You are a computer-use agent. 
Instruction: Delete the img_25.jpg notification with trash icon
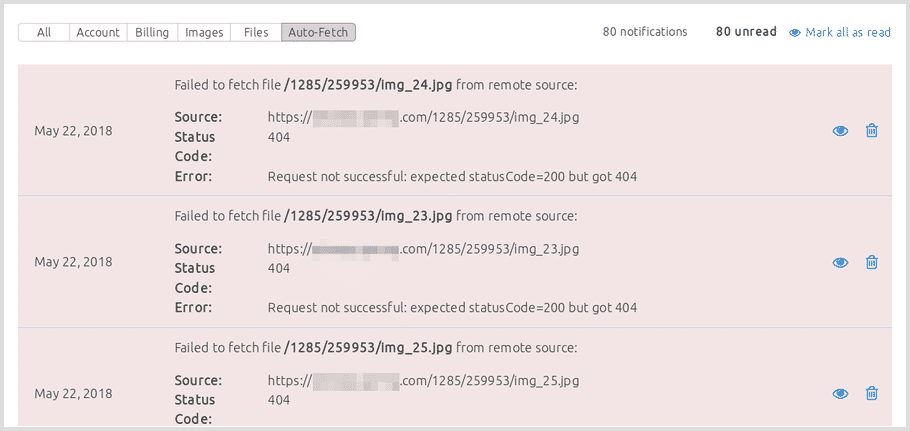point(871,393)
